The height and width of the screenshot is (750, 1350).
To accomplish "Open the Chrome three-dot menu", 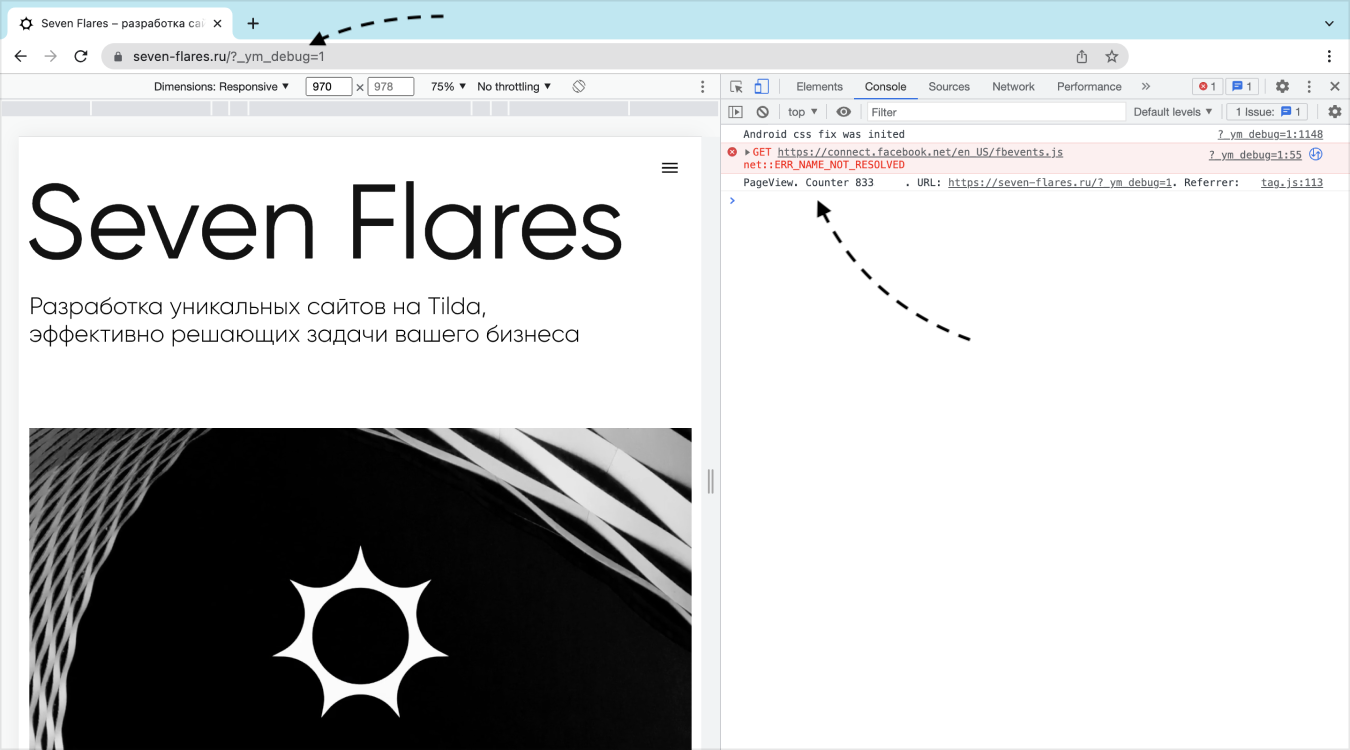I will [x=1329, y=56].
